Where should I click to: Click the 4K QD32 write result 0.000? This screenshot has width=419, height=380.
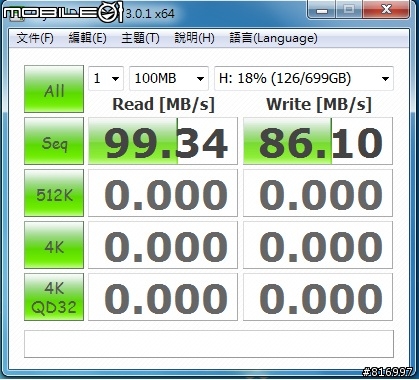(318, 297)
